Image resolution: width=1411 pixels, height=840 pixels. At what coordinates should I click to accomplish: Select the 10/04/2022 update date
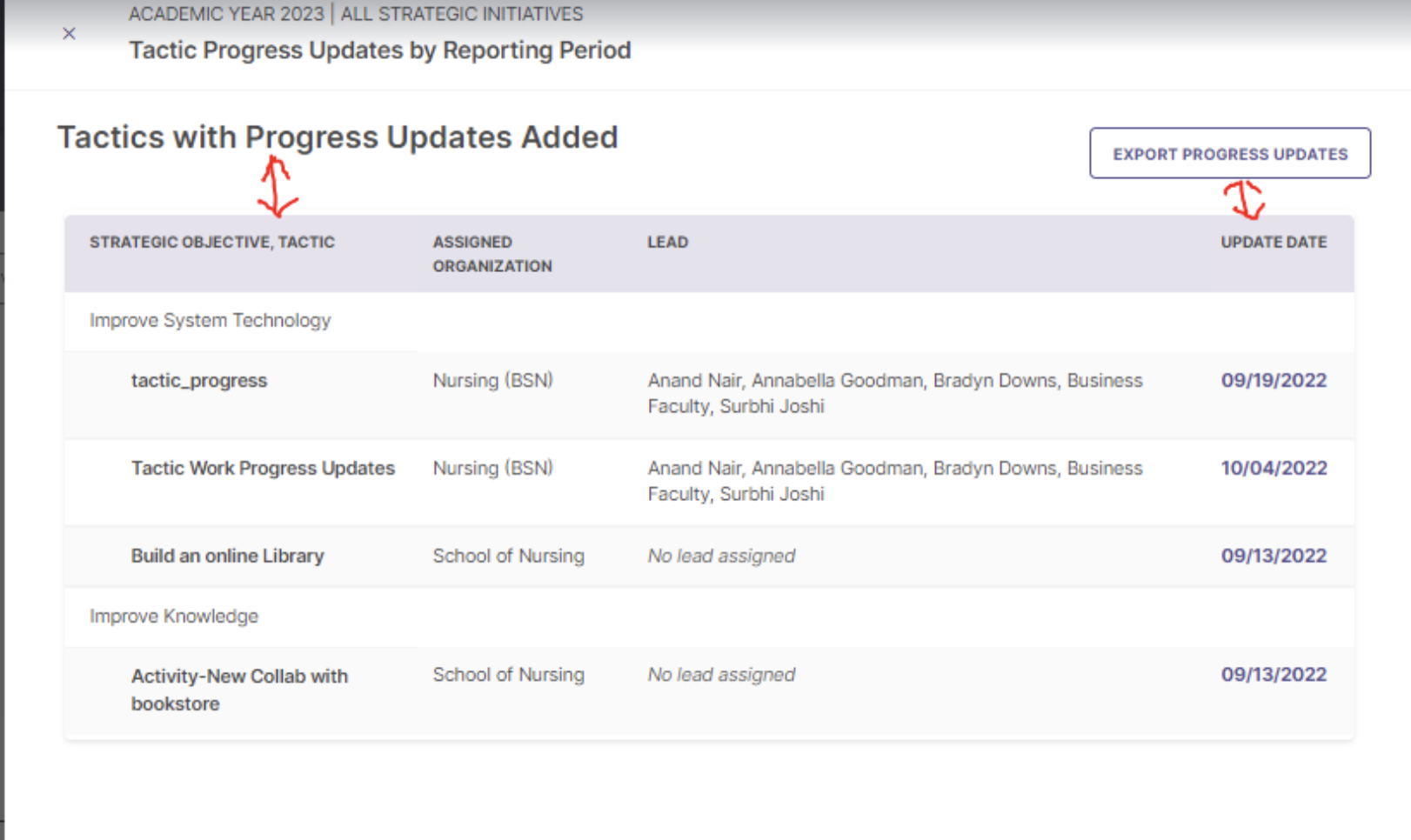[1274, 469]
